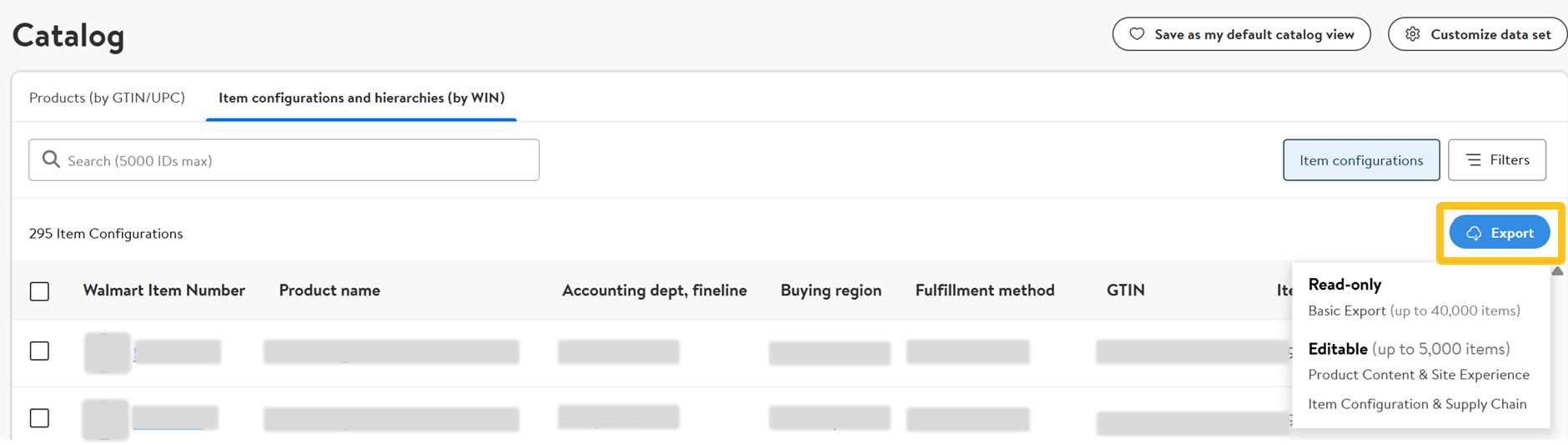1568x445 pixels.
Task: Click the magnifying glass search icon
Action: tap(51, 159)
